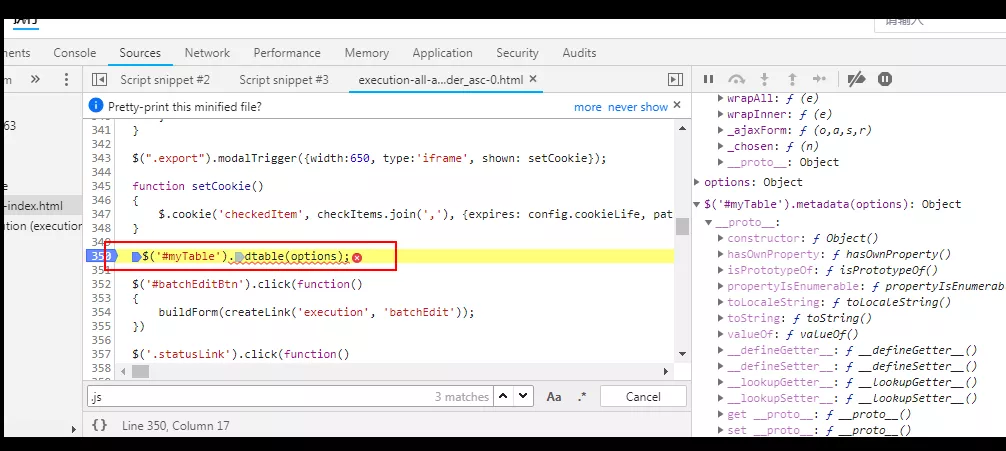Viewport: 1006px width, 451px height.
Task: Switch to the Network tab
Action: tap(207, 53)
